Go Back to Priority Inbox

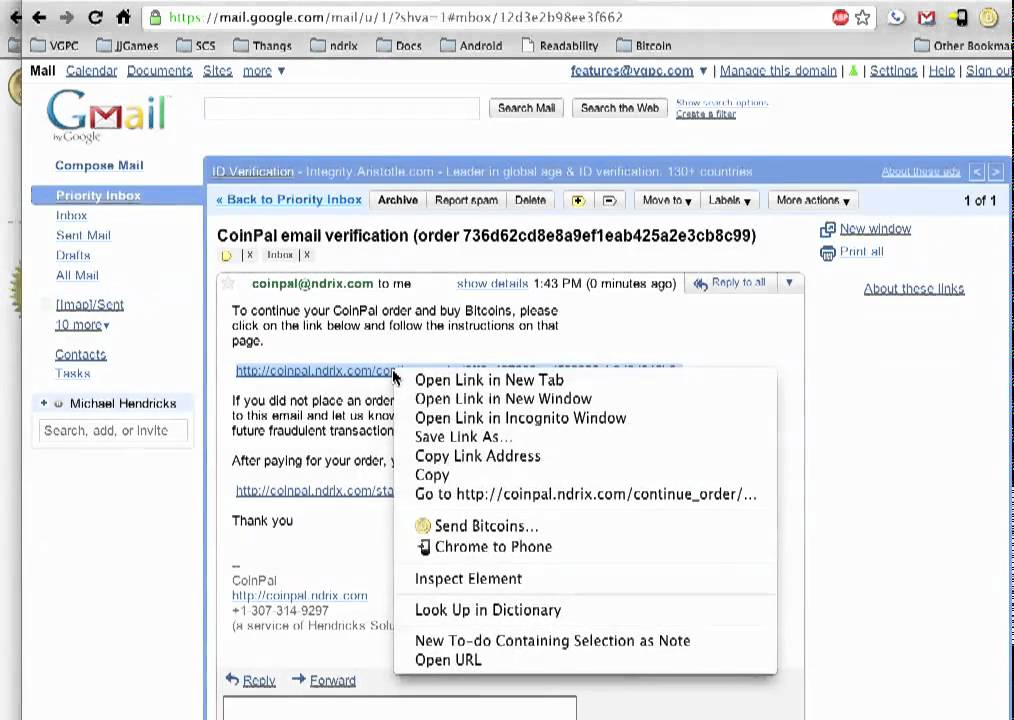(x=289, y=200)
